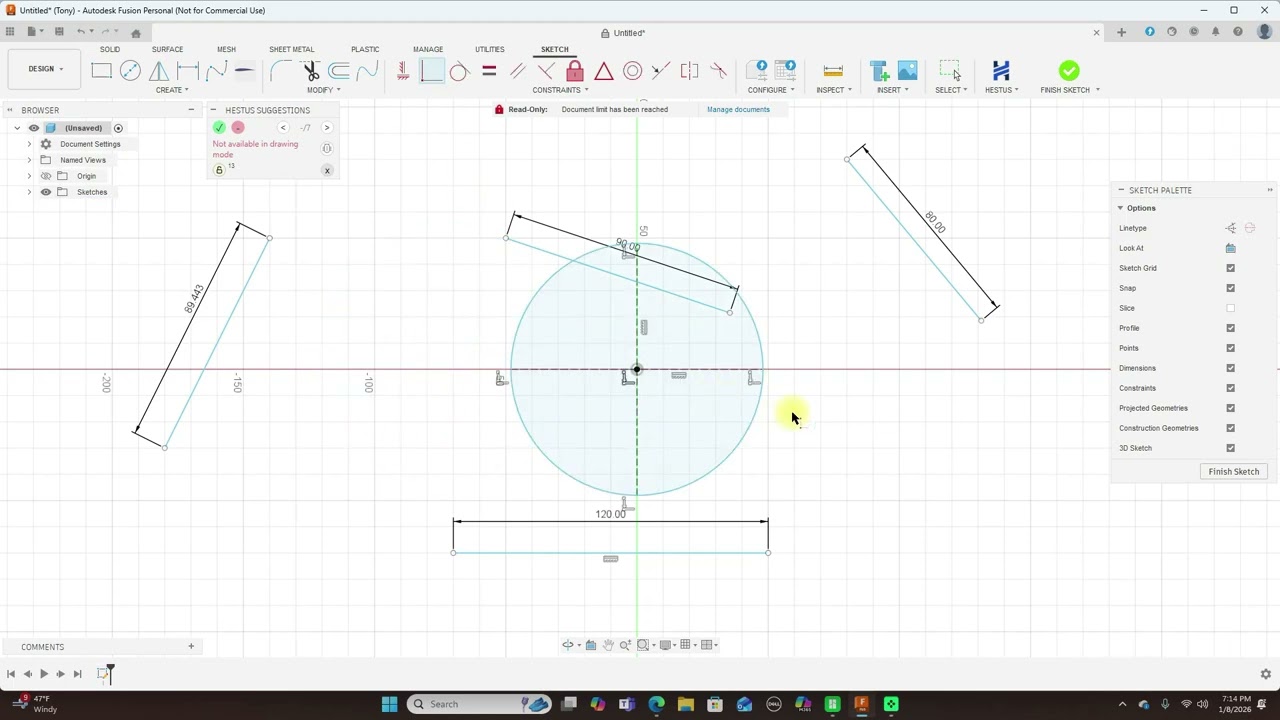
Task: Expand the Named Views tree node
Action: pyautogui.click(x=29, y=160)
